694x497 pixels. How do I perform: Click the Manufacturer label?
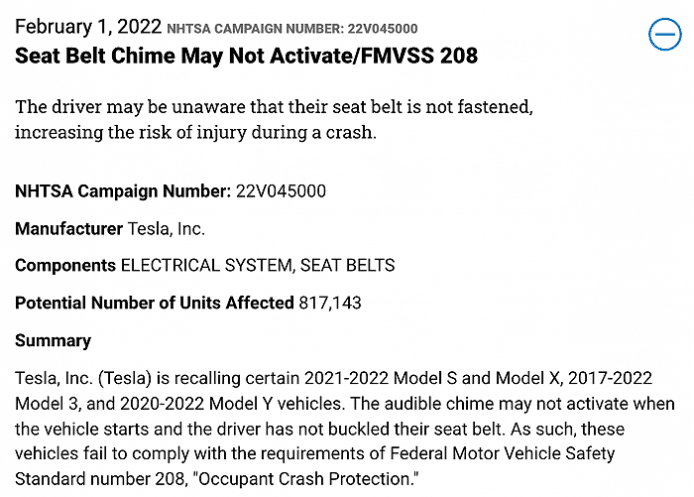point(69,228)
